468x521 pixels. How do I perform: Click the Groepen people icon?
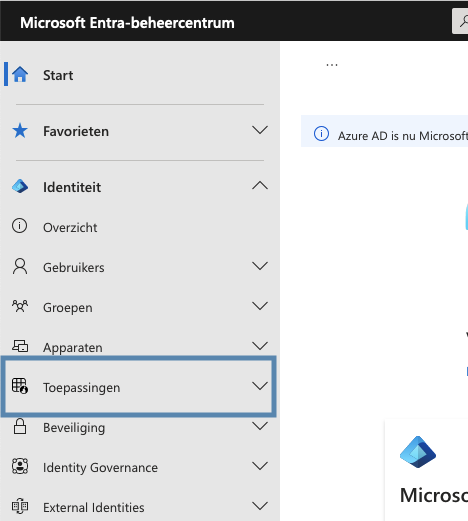[20, 306]
